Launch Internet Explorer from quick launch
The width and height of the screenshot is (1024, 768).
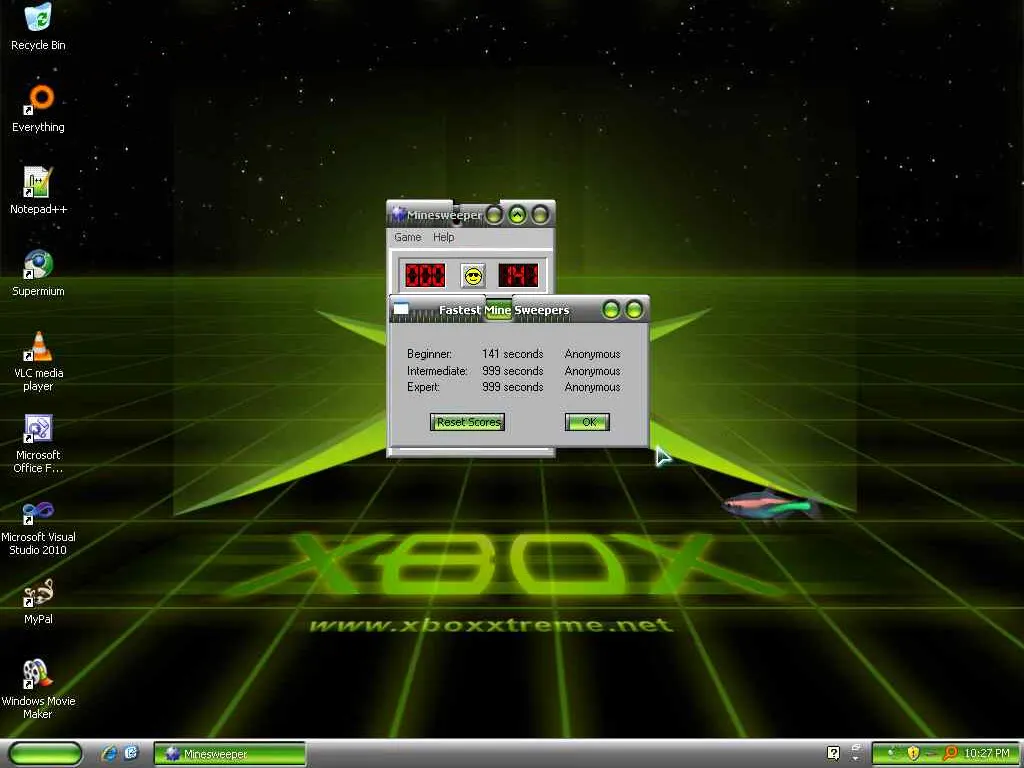(x=109, y=753)
